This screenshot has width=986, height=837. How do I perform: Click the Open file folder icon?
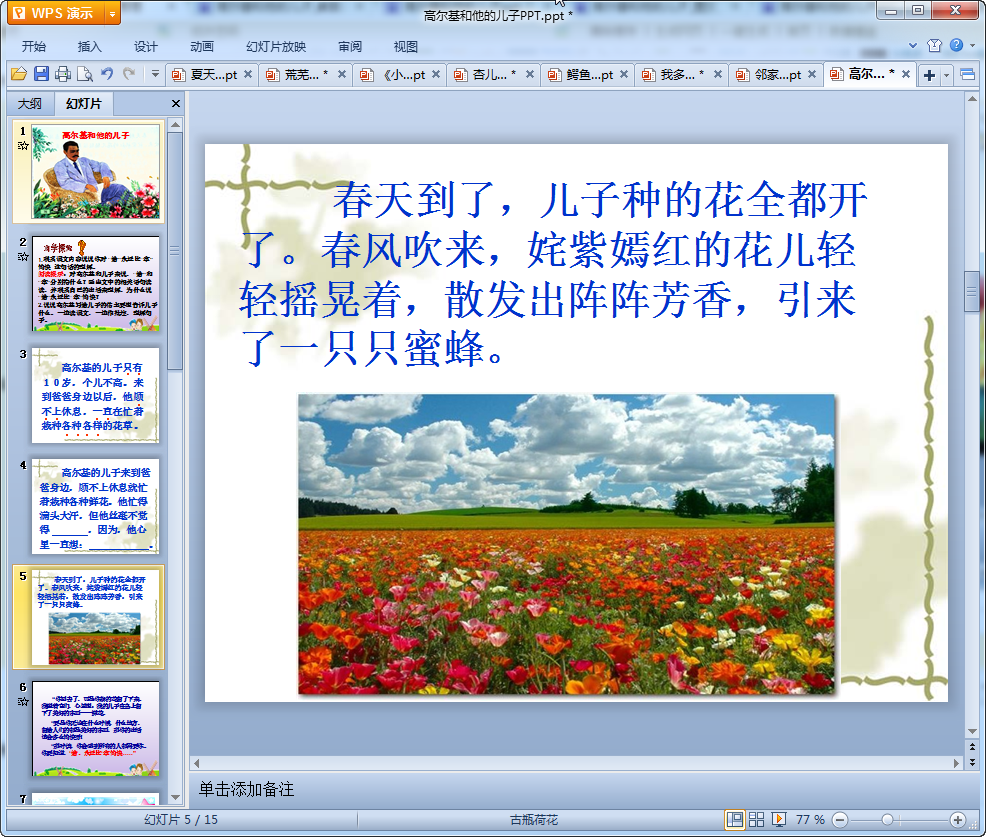tap(18, 74)
